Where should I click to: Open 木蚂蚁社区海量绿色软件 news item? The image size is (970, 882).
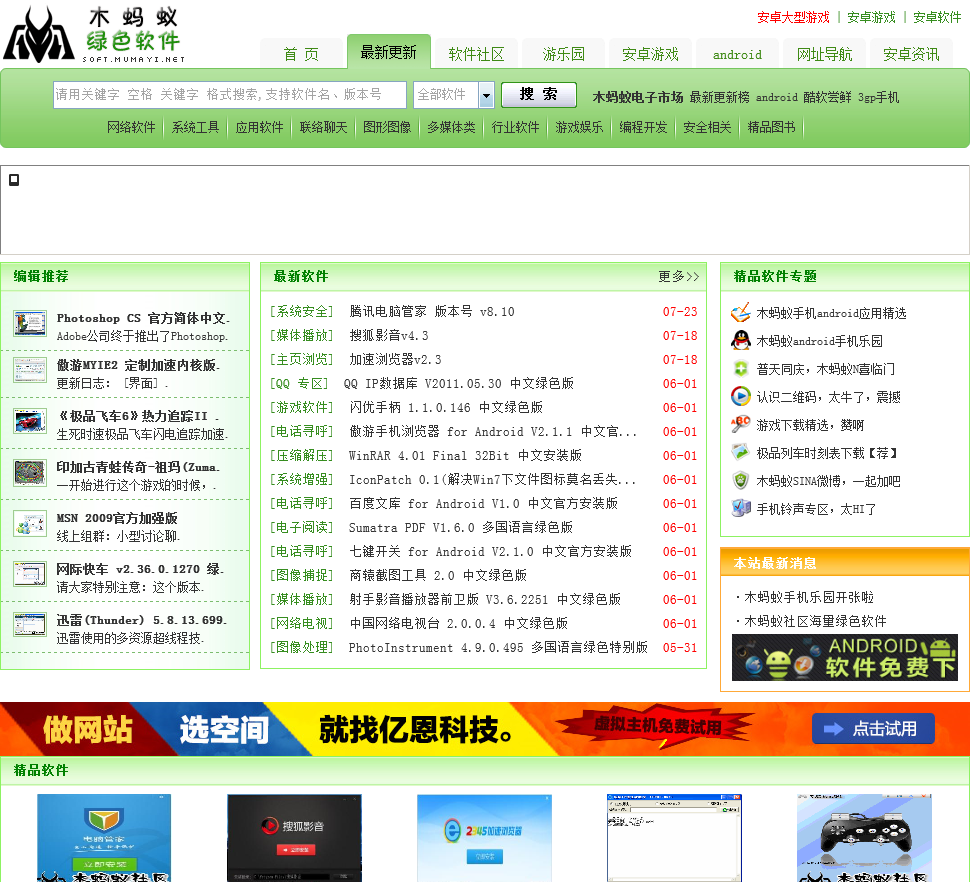click(x=815, y=622)
